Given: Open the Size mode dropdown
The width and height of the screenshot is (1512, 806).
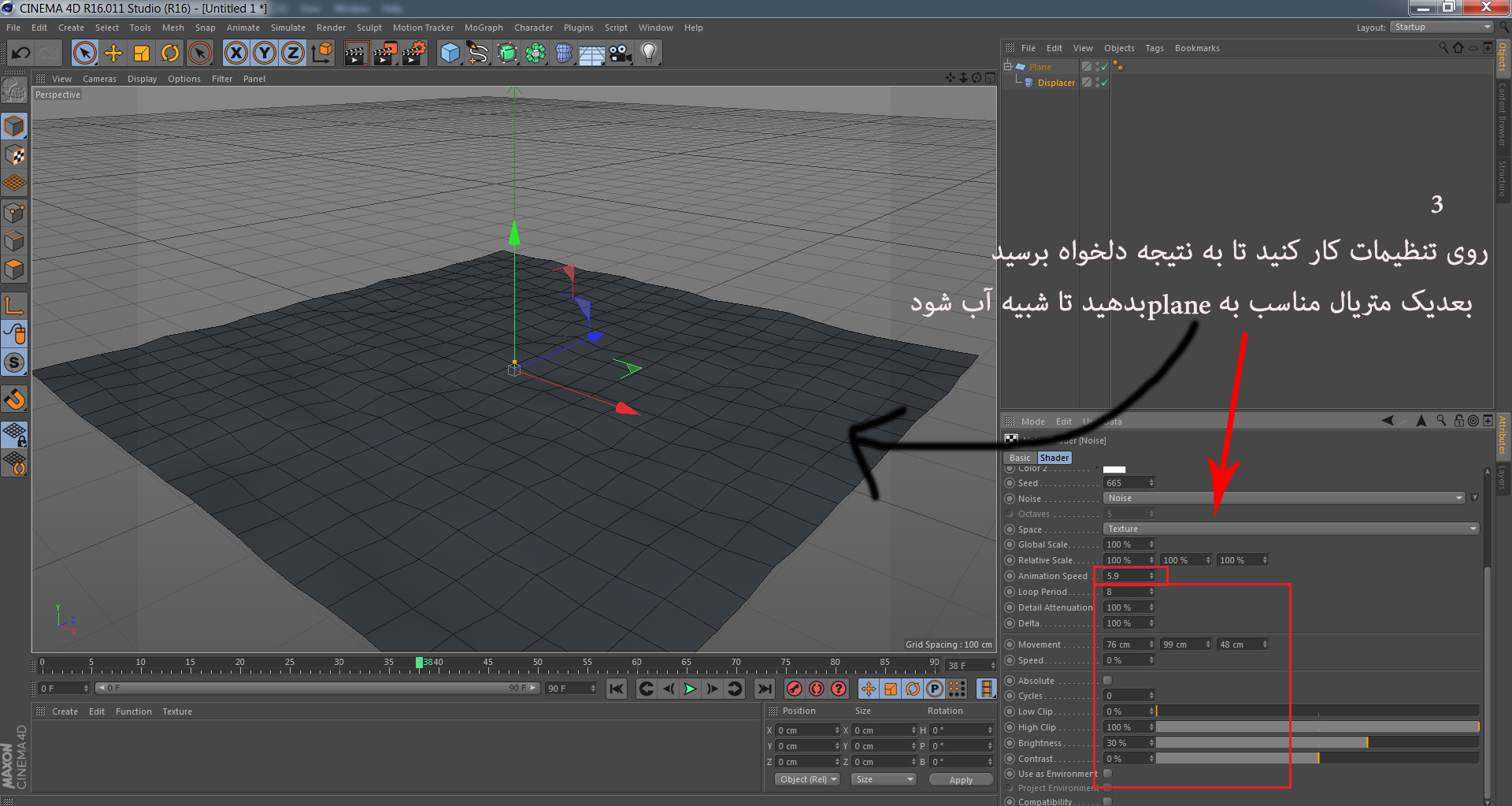Looking at the screenshot, I should [884, 779].
